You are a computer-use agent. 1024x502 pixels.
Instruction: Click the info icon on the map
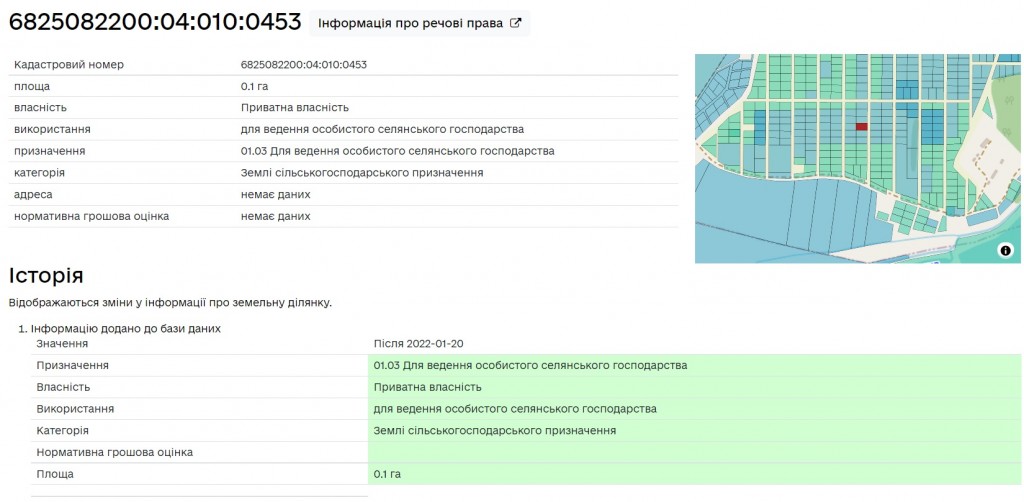coord(1005,250)
